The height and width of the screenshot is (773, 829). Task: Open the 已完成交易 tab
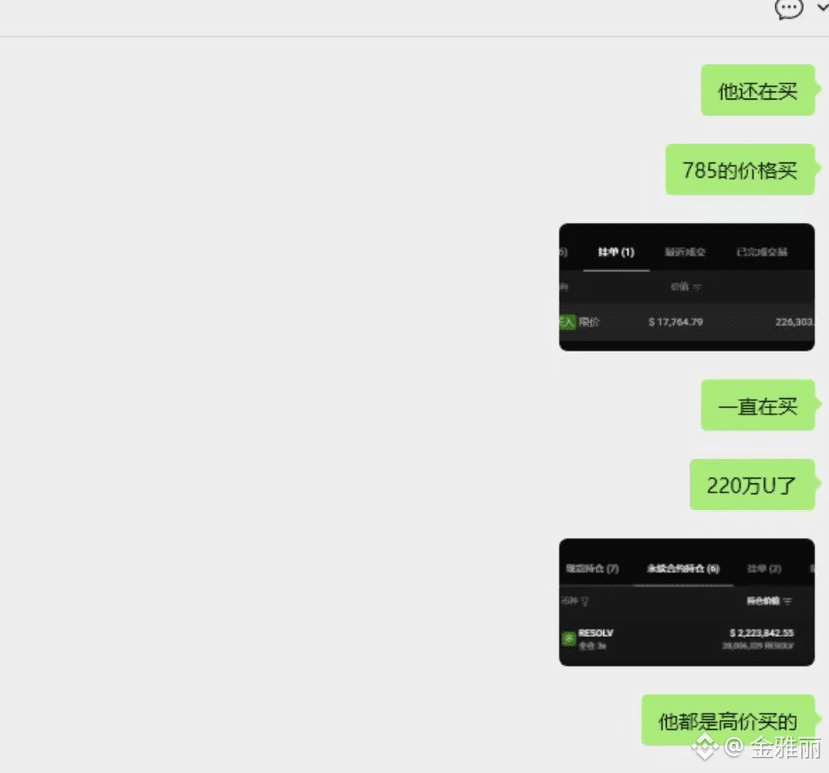[x=762, y=252]
